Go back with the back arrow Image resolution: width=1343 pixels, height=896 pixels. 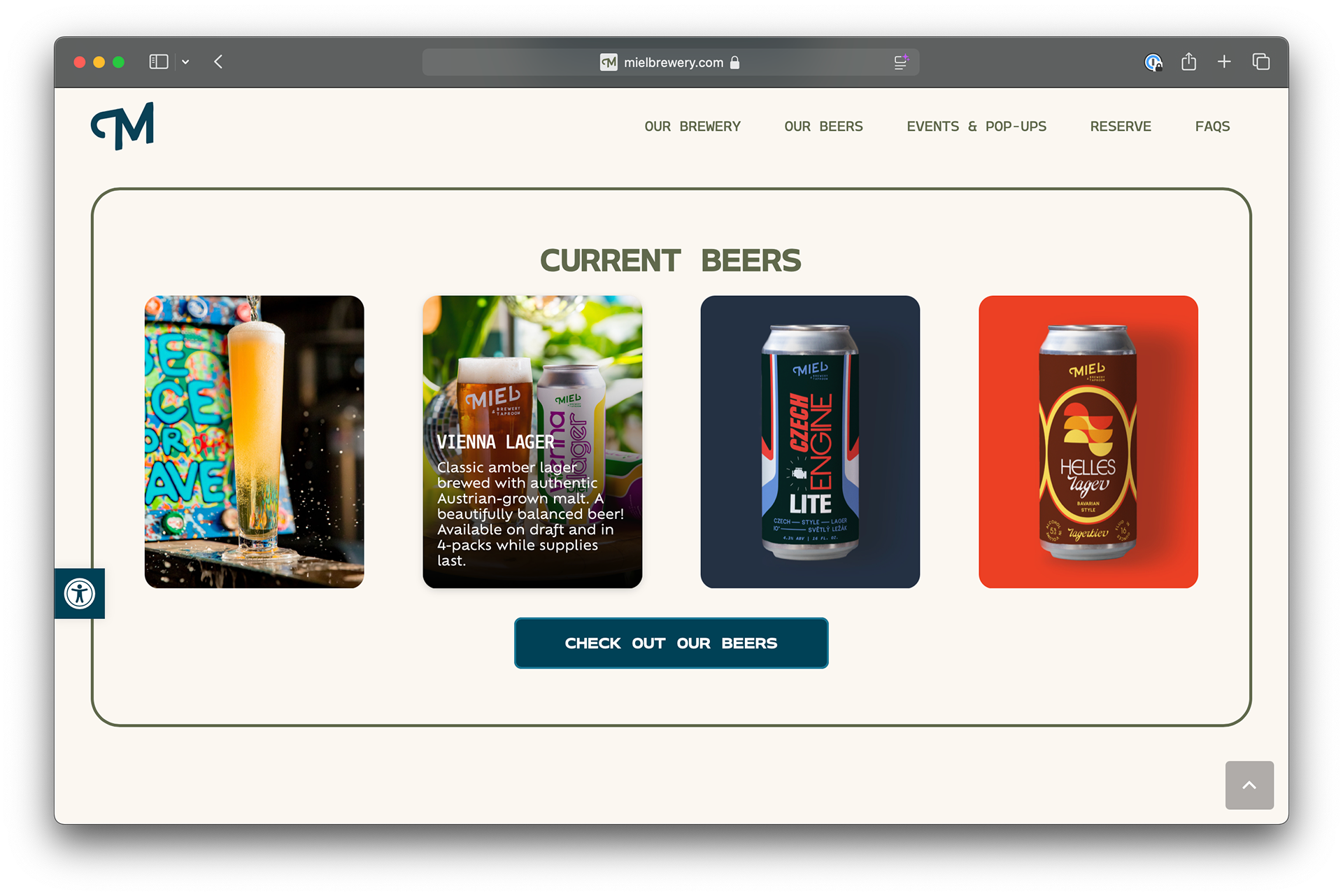pos(218,62)
